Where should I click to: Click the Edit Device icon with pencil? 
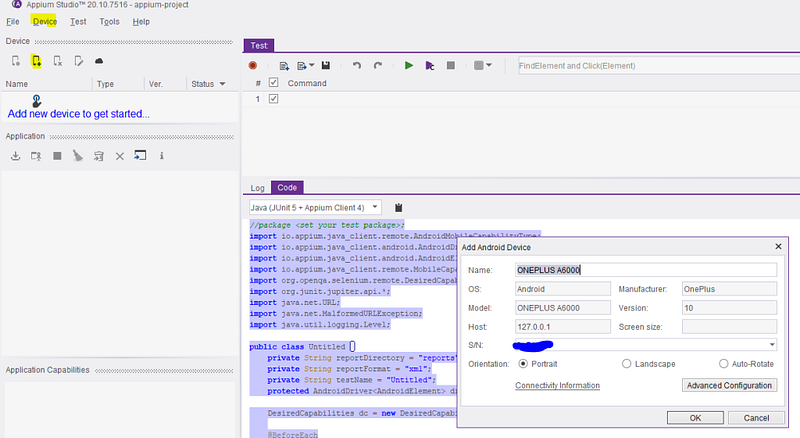[79, 61]
